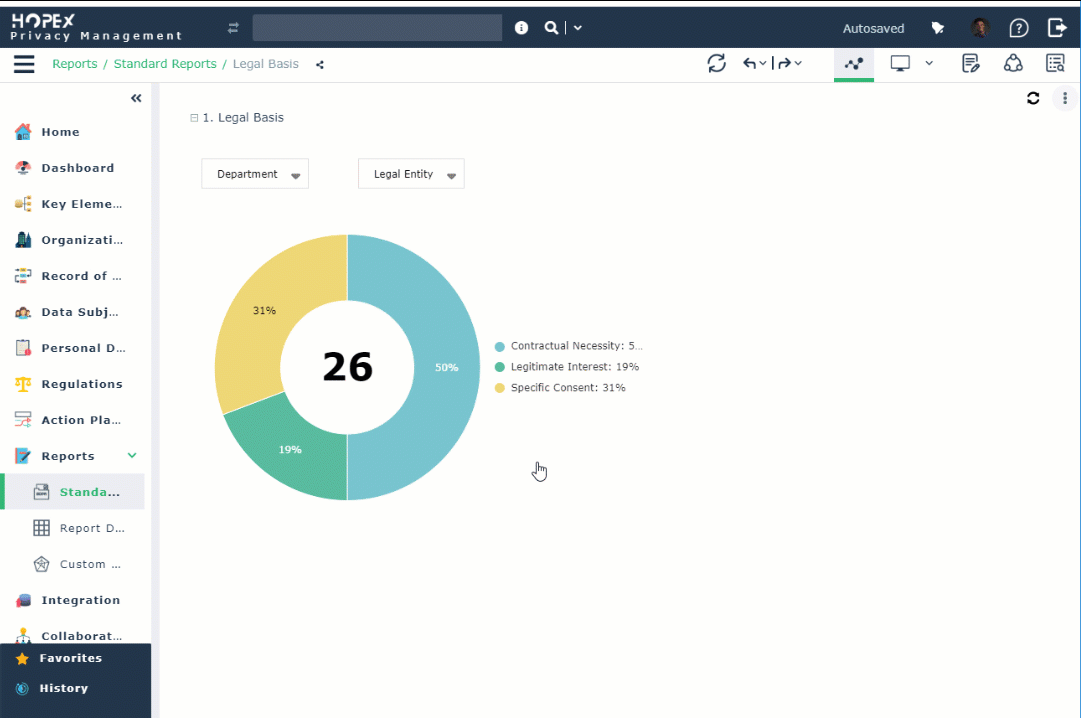Click the Action Plans icon
Viewport: 1081px width, 718px height.
[x=23, y=419]
